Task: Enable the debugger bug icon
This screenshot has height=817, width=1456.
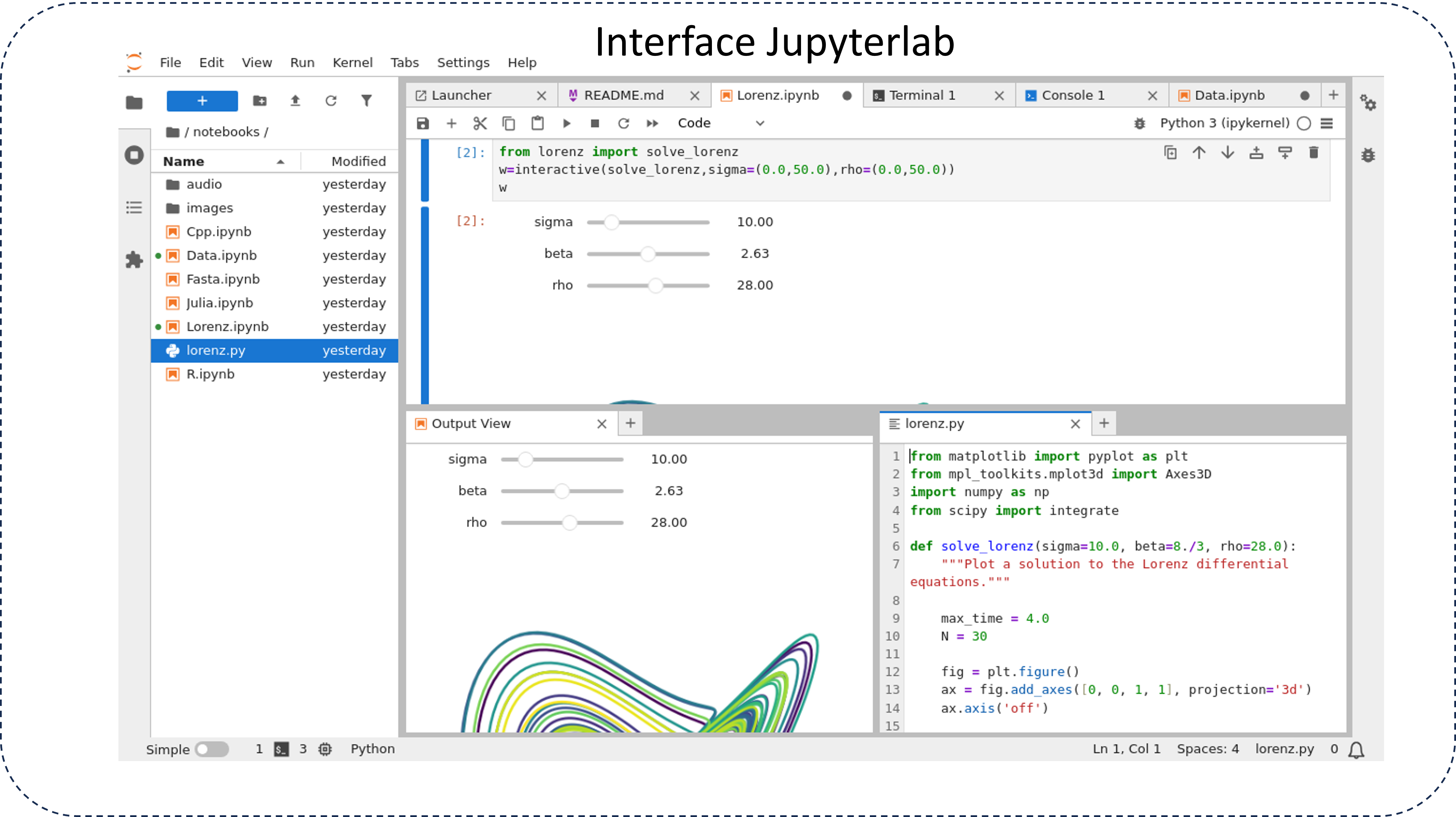Action: [1140, 124]
